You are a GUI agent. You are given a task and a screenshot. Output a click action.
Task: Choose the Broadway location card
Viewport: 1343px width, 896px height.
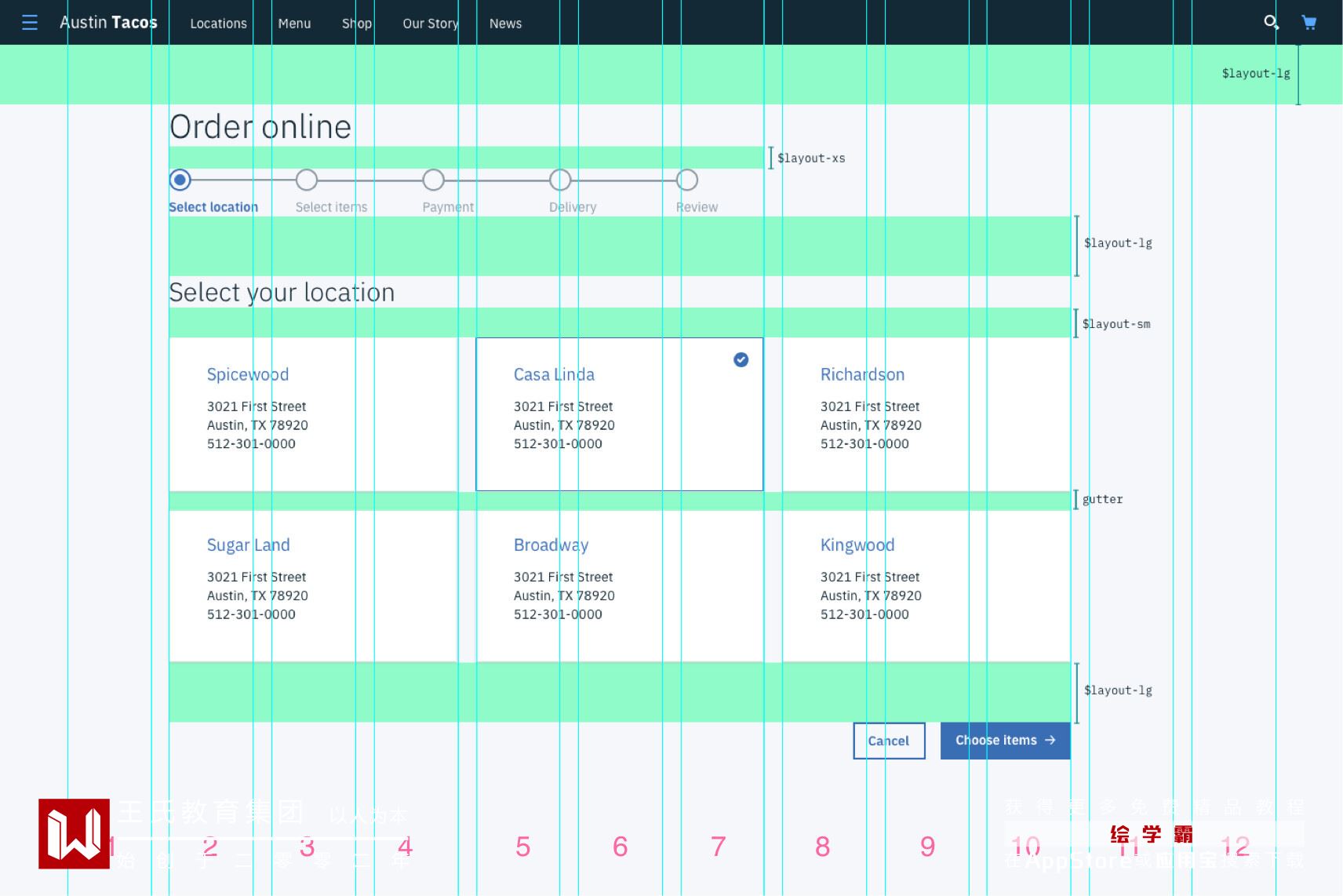pyautogui.click(x=620, y=586)
